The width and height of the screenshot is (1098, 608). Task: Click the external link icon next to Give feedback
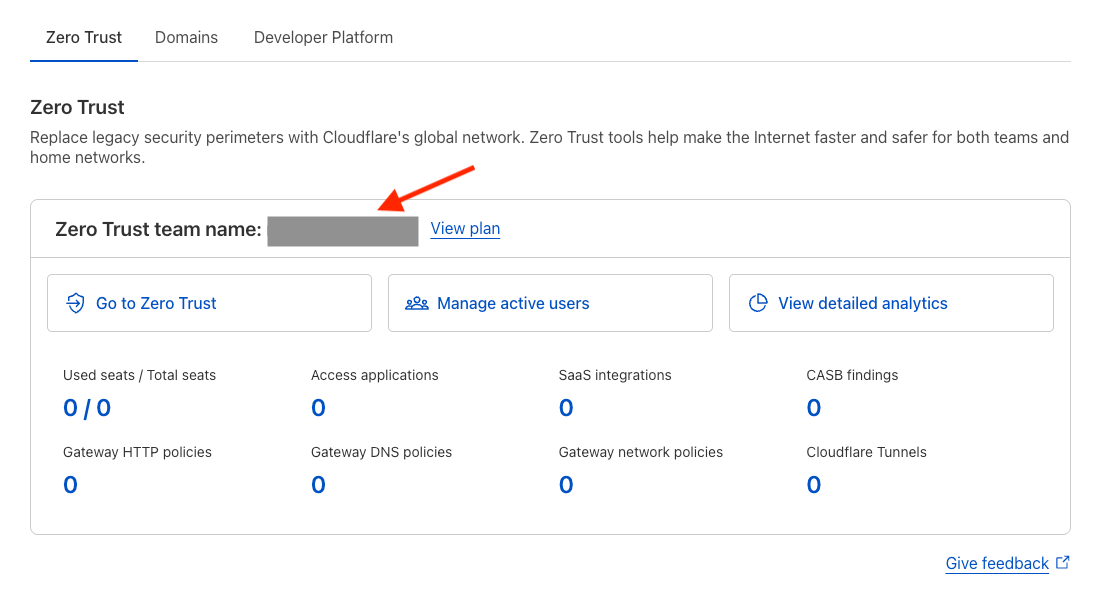click(1062, 563)
